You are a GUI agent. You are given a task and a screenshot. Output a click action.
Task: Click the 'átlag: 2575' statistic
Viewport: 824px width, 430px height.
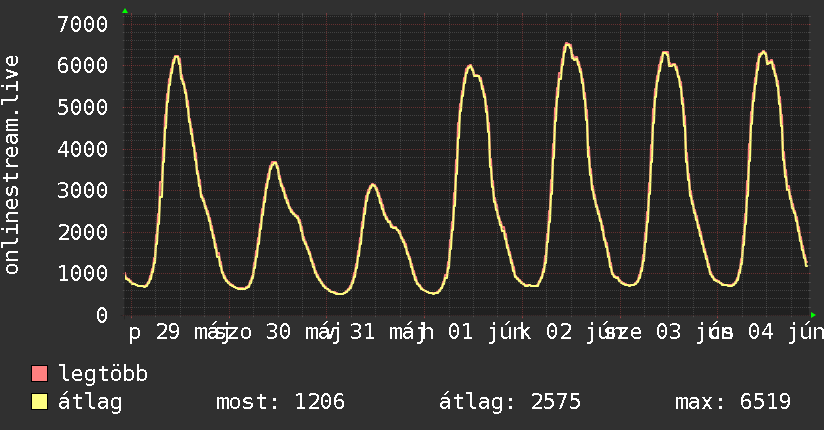point(510,402)
